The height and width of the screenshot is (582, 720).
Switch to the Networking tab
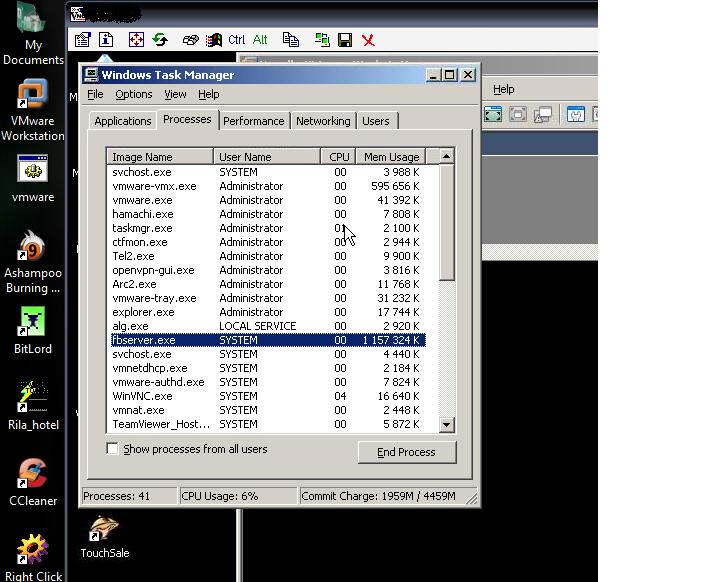tap(323, 121)
